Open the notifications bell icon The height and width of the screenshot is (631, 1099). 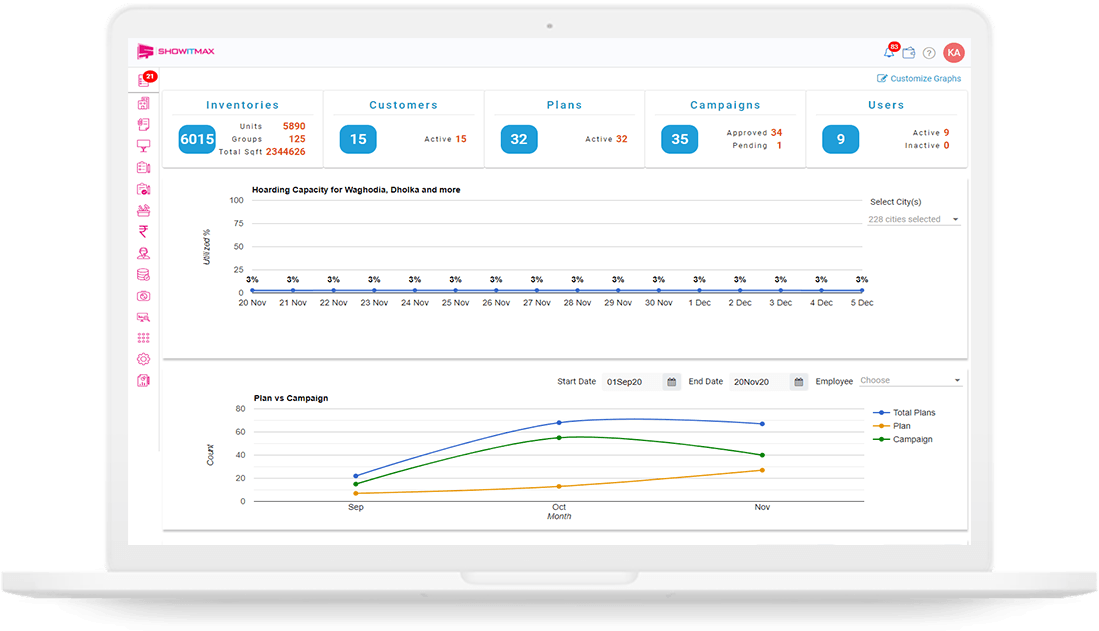(889, 53)
